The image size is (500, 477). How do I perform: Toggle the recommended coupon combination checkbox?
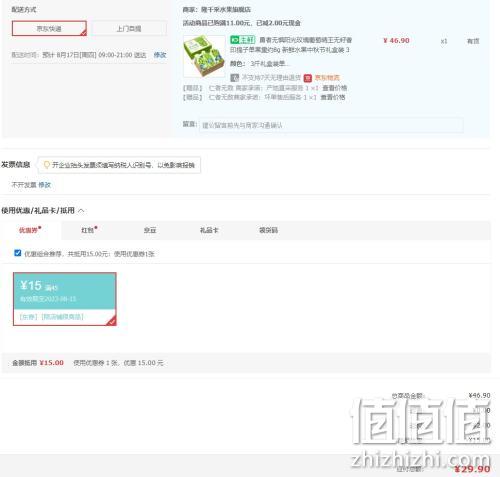tap(18, 253)
